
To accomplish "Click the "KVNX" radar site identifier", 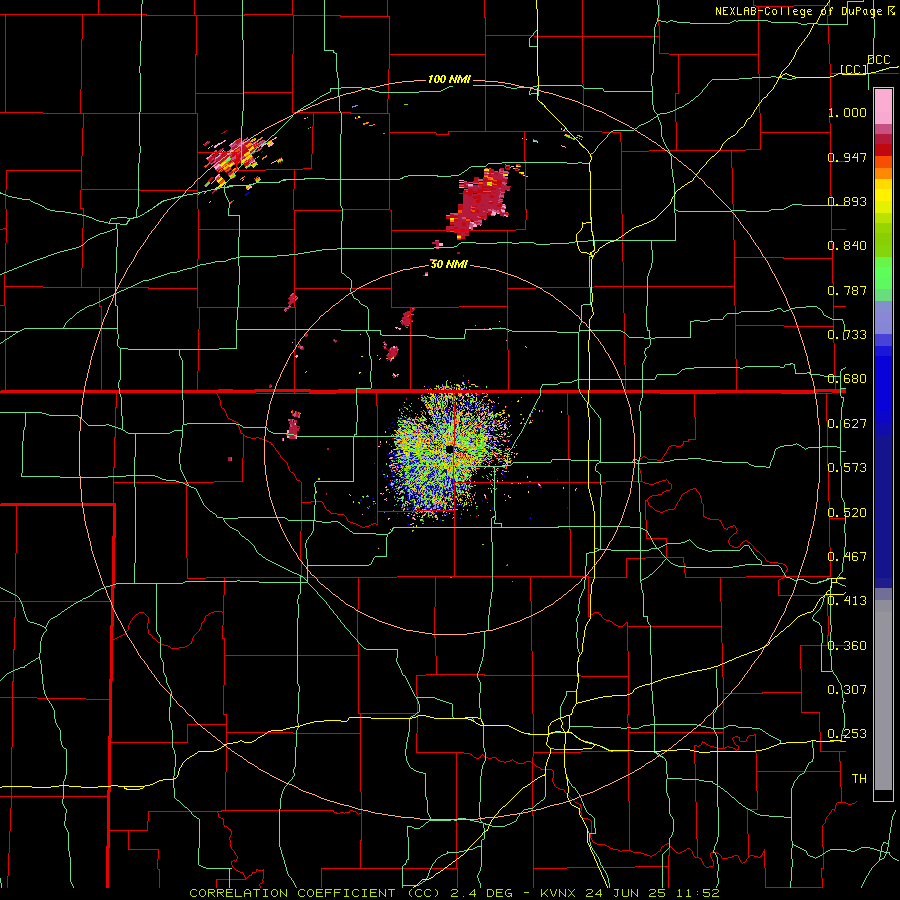I will coord(560,893).
